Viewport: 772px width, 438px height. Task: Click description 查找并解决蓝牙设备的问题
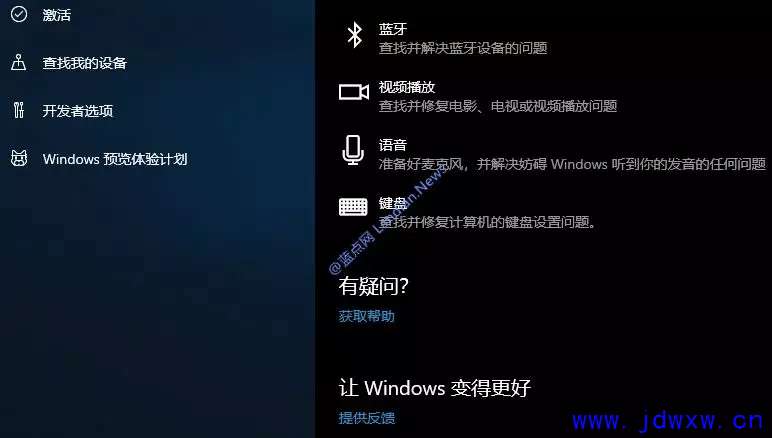(463, 48)
